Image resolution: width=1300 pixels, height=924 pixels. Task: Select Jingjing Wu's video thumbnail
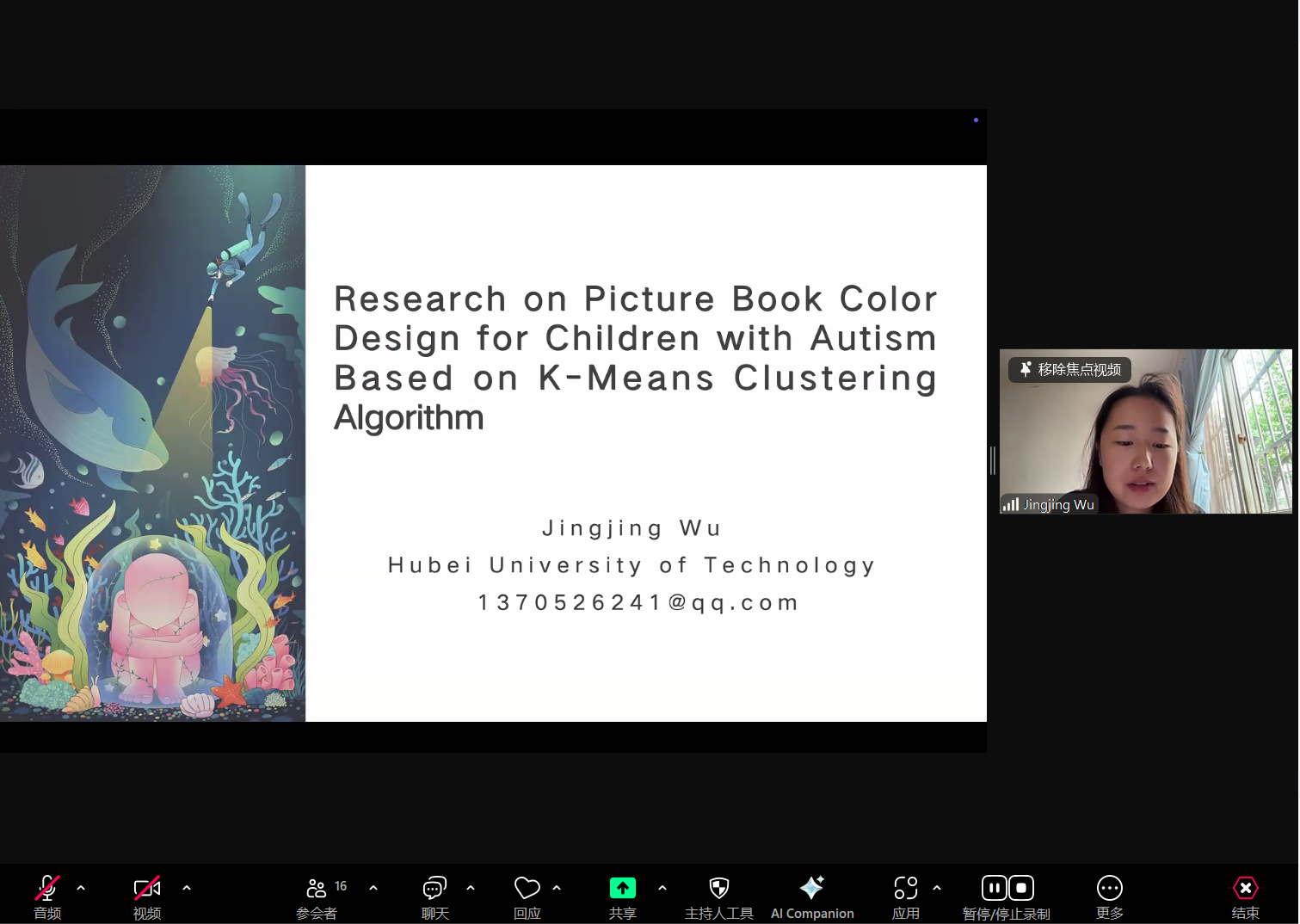pyautogui.click(x=1146, y=431)
